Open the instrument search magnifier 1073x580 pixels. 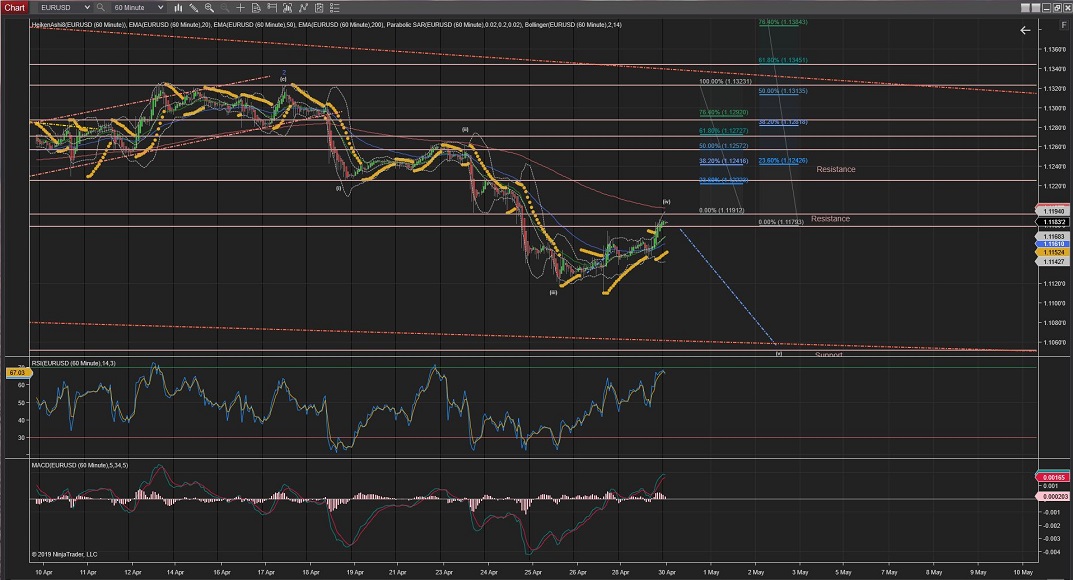click(x=101, y=7)
